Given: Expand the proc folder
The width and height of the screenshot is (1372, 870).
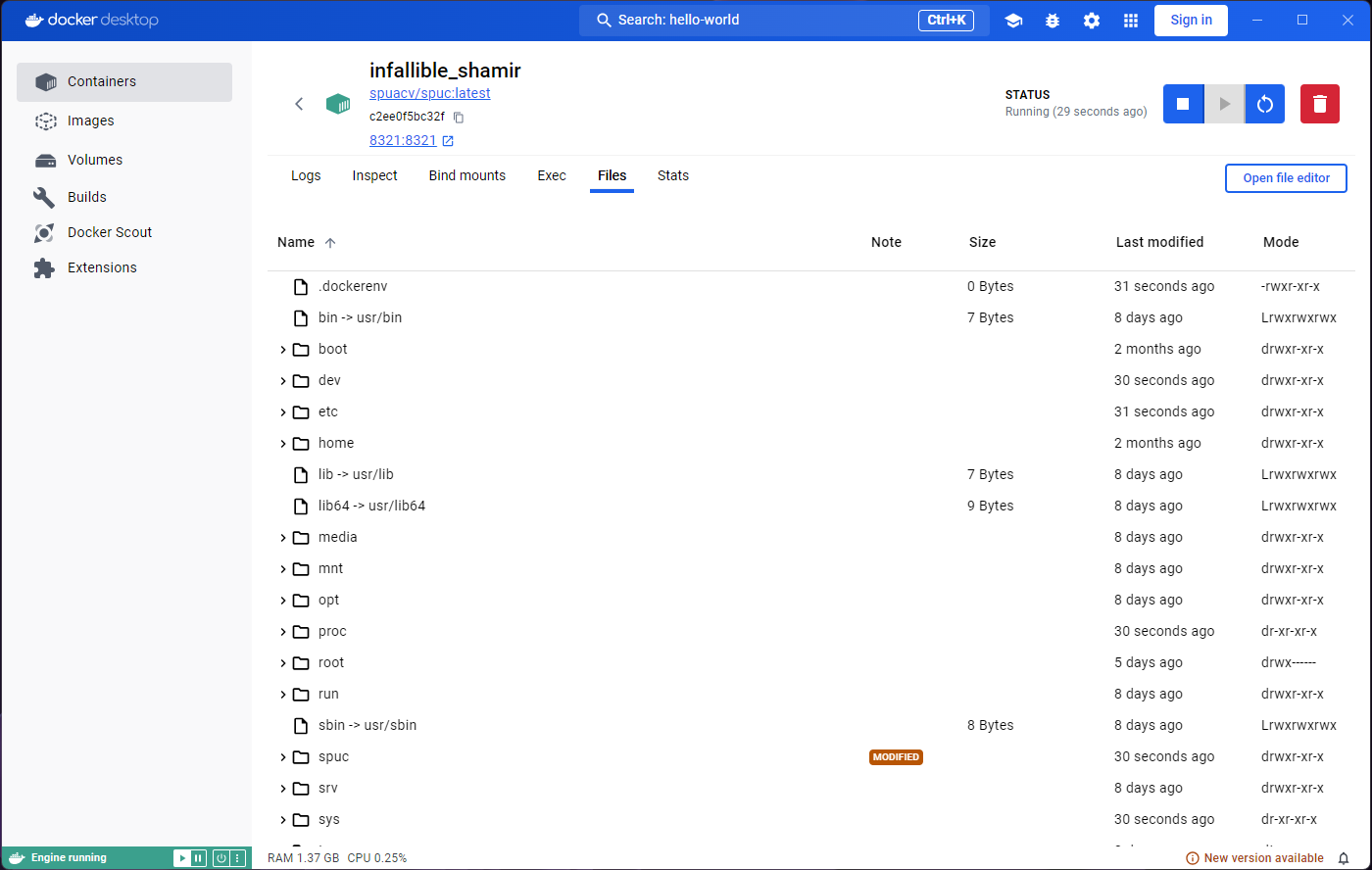Looking at the screenshot, I should (283, 631).
